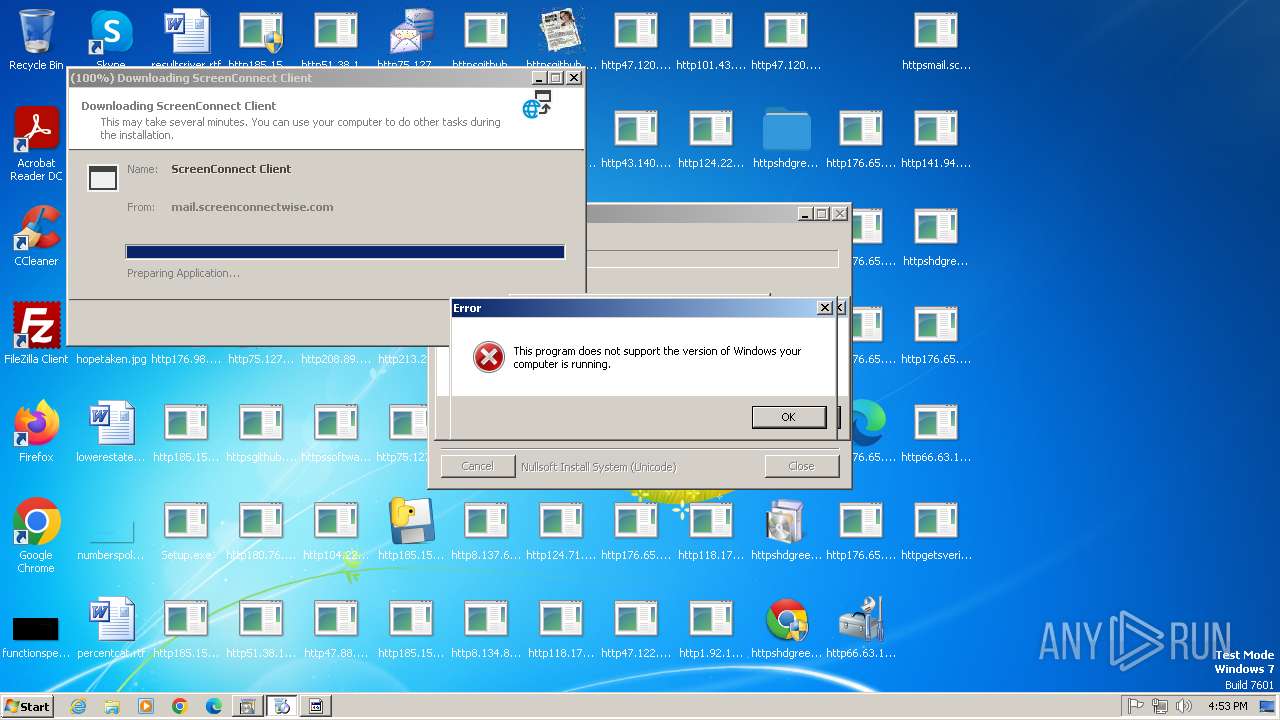Select the httpgetsveri desktop icon
Screen dimensions: 1280x720
coord(936,530)
